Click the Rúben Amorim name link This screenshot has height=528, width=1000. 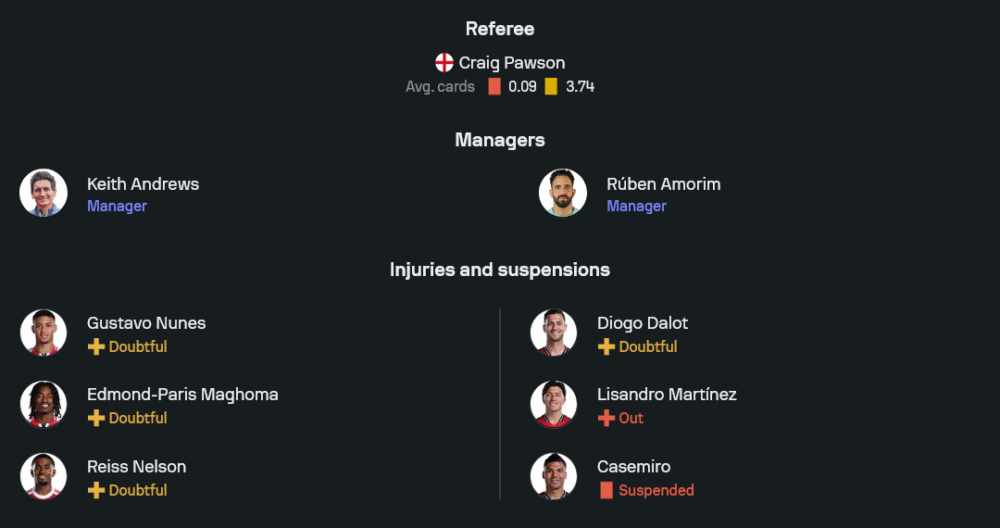point(663,184)
